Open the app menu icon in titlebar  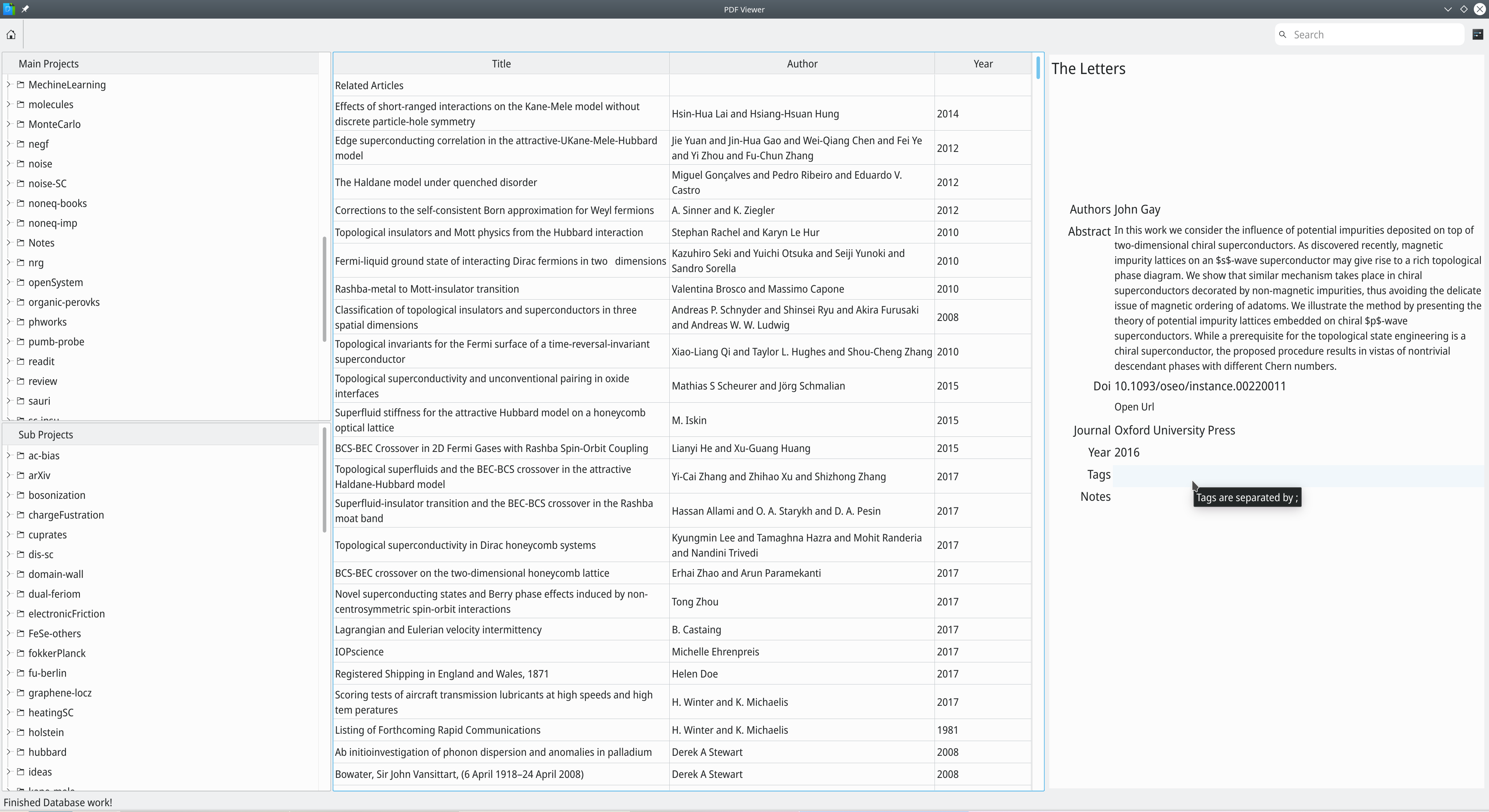[9, 9]
